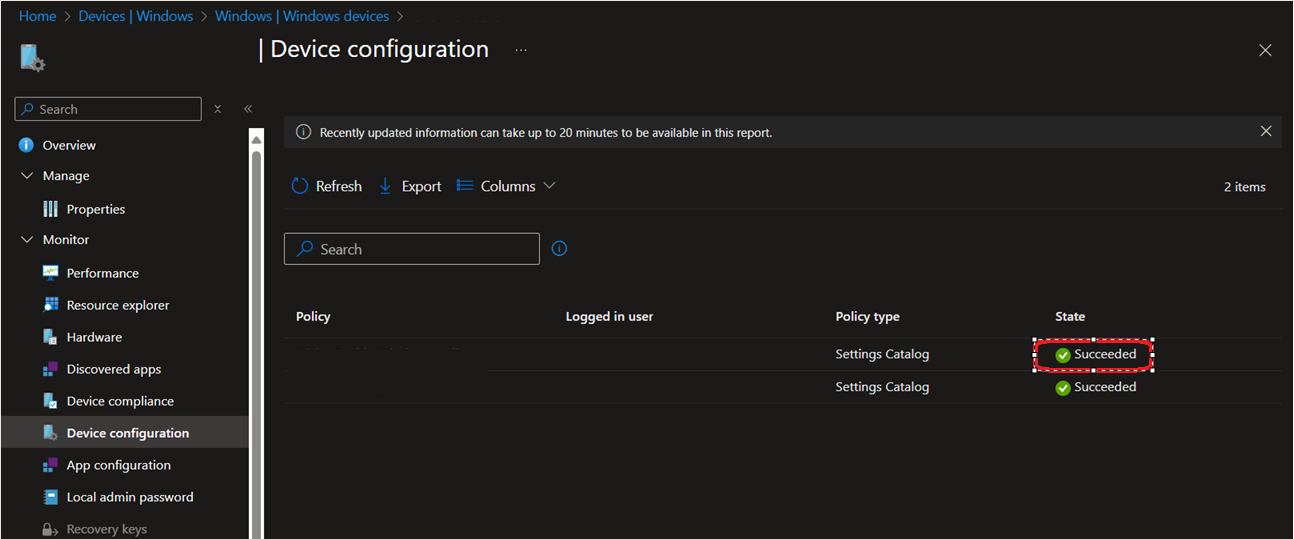Open App configuration
The height and width of the screenshot is (539, 1294).
point(118,465)
